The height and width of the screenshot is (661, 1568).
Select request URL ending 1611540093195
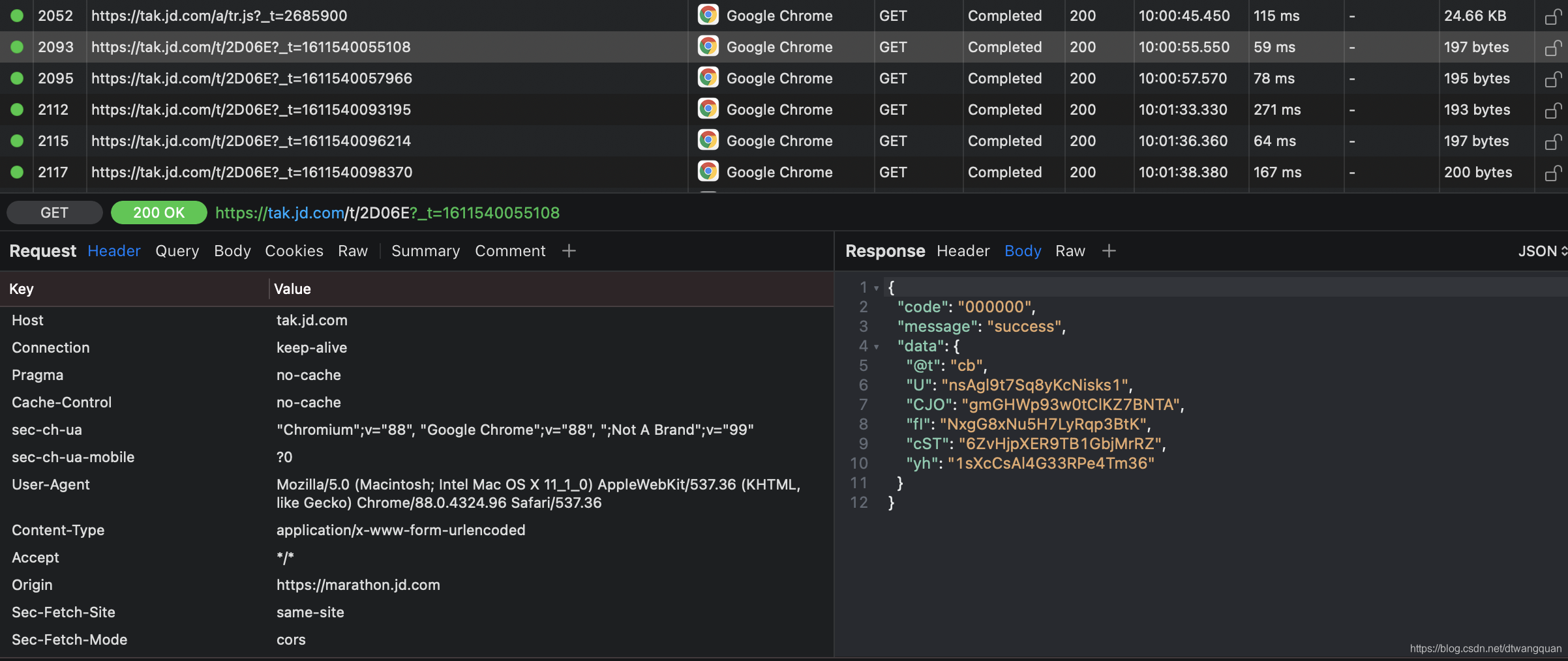click(x=251, y=110)
